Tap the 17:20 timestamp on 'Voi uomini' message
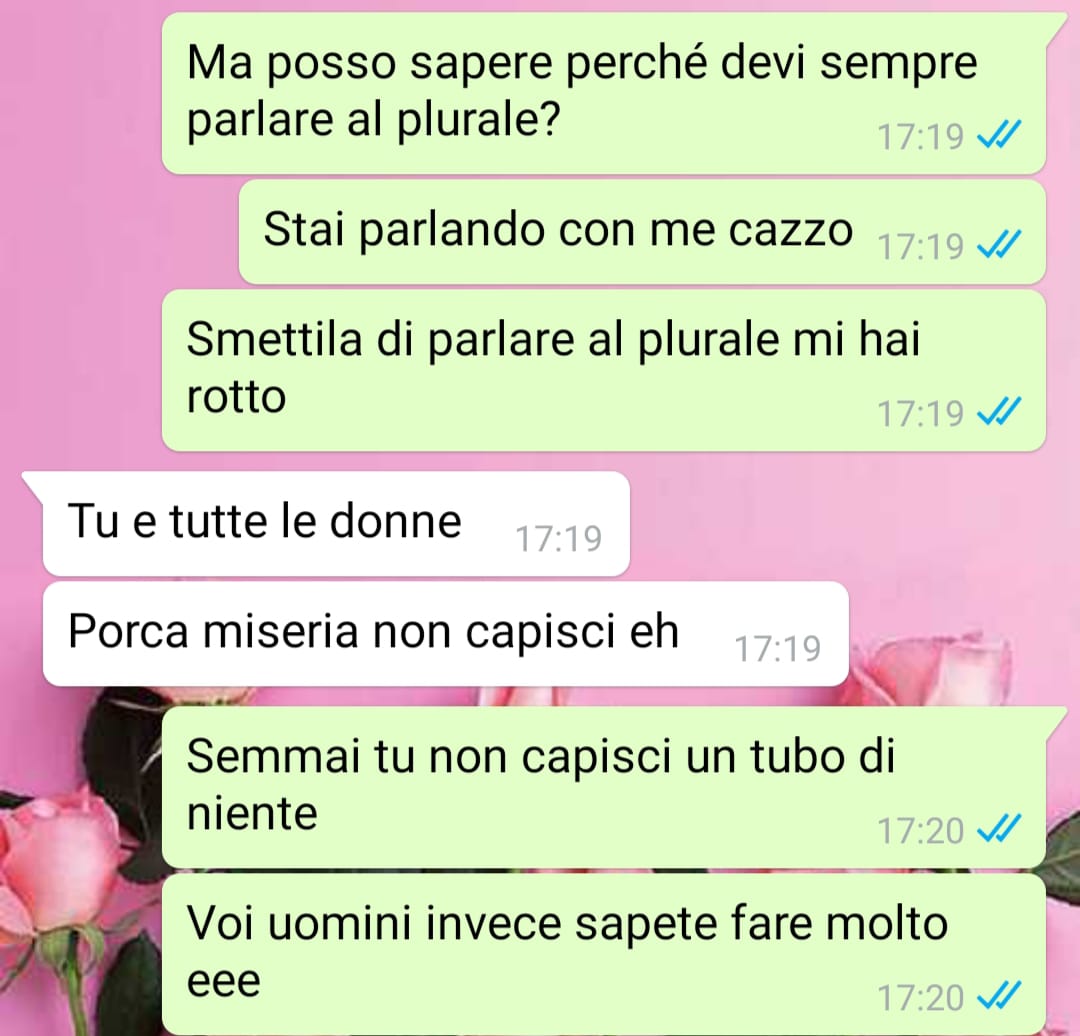The width and height of the screenshot is (1080, 1036). point(920,997)
